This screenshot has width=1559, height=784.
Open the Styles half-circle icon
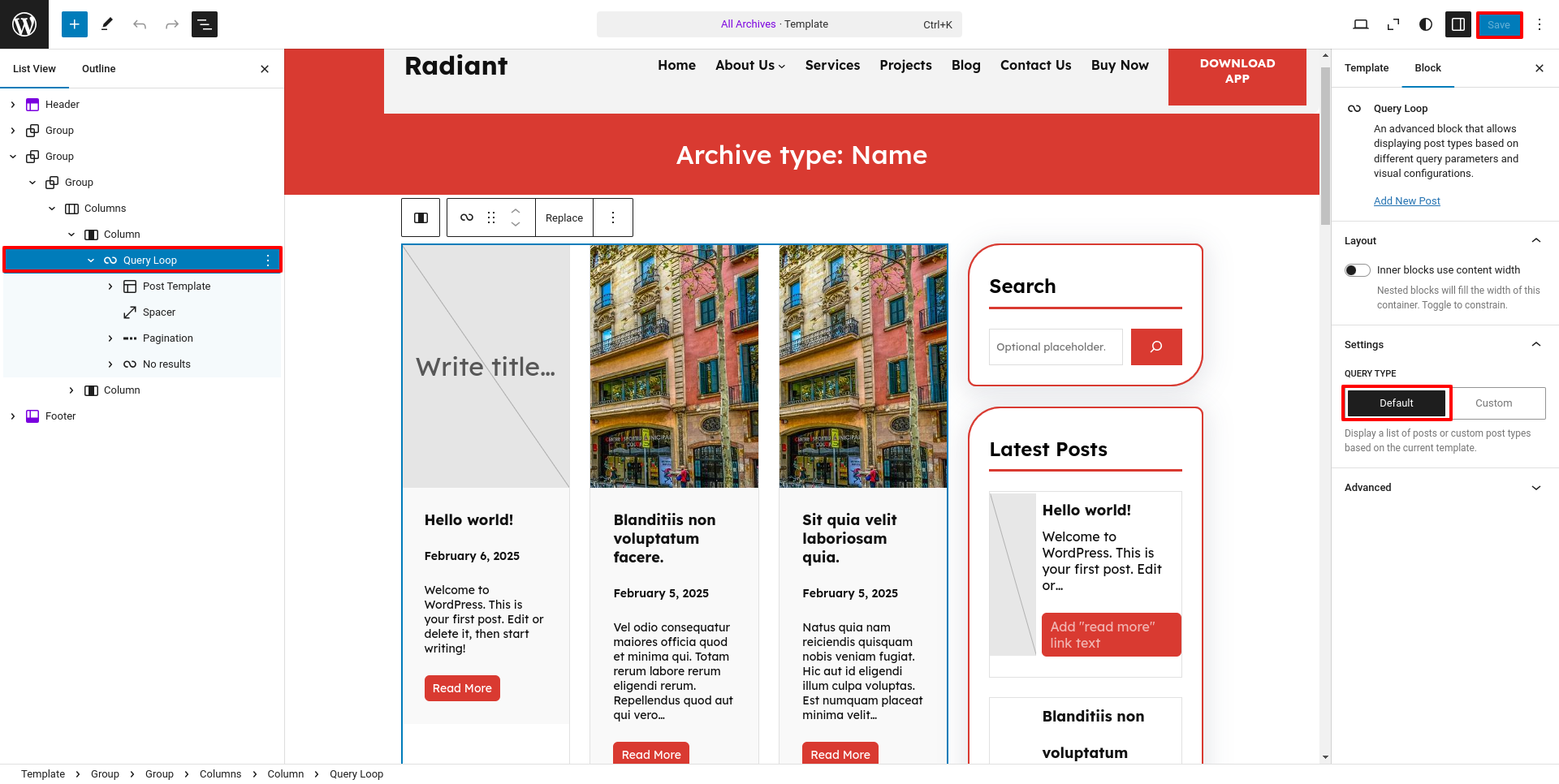click(1426, 24)
